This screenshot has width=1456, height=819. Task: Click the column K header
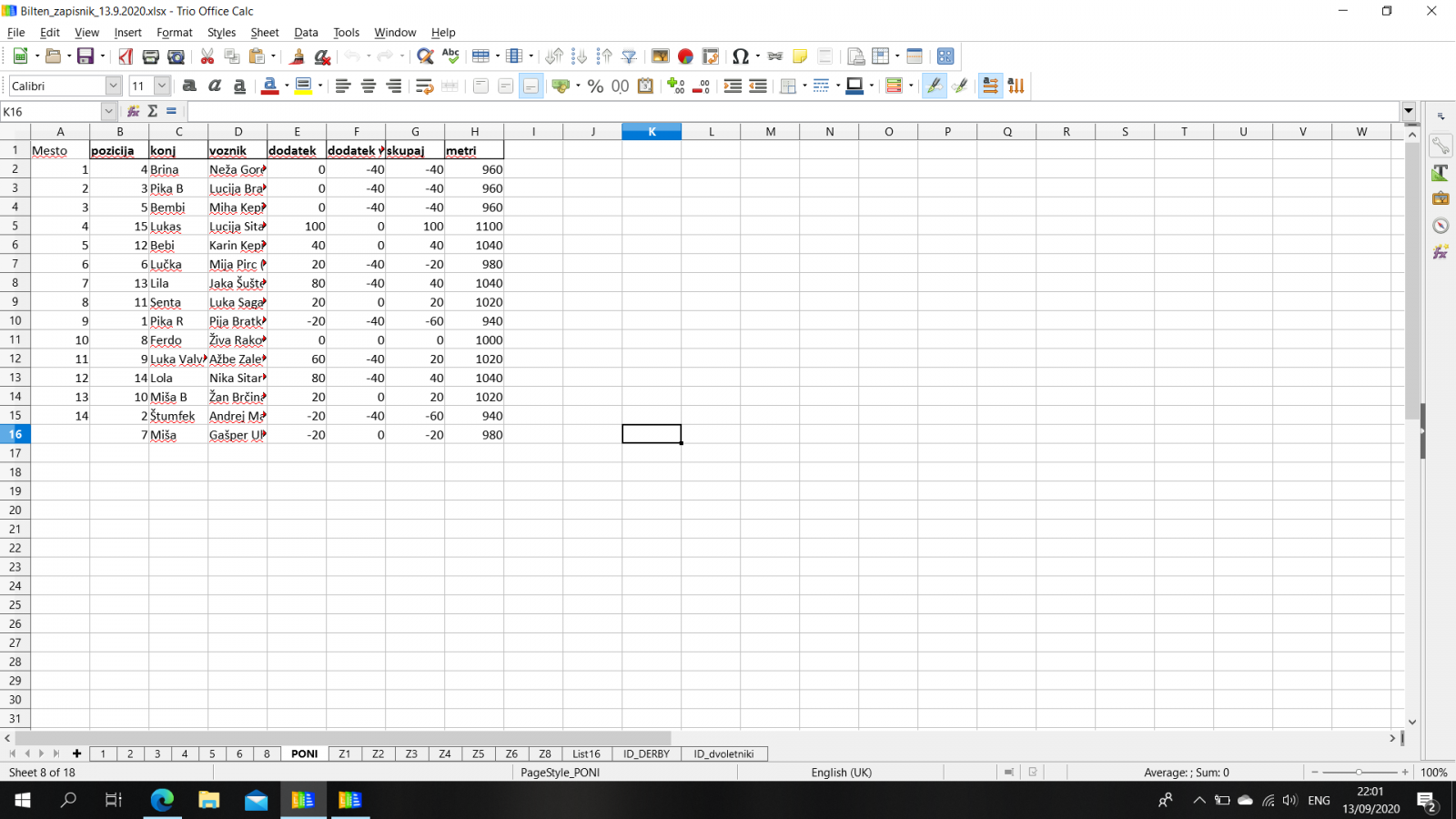[652, 132]
